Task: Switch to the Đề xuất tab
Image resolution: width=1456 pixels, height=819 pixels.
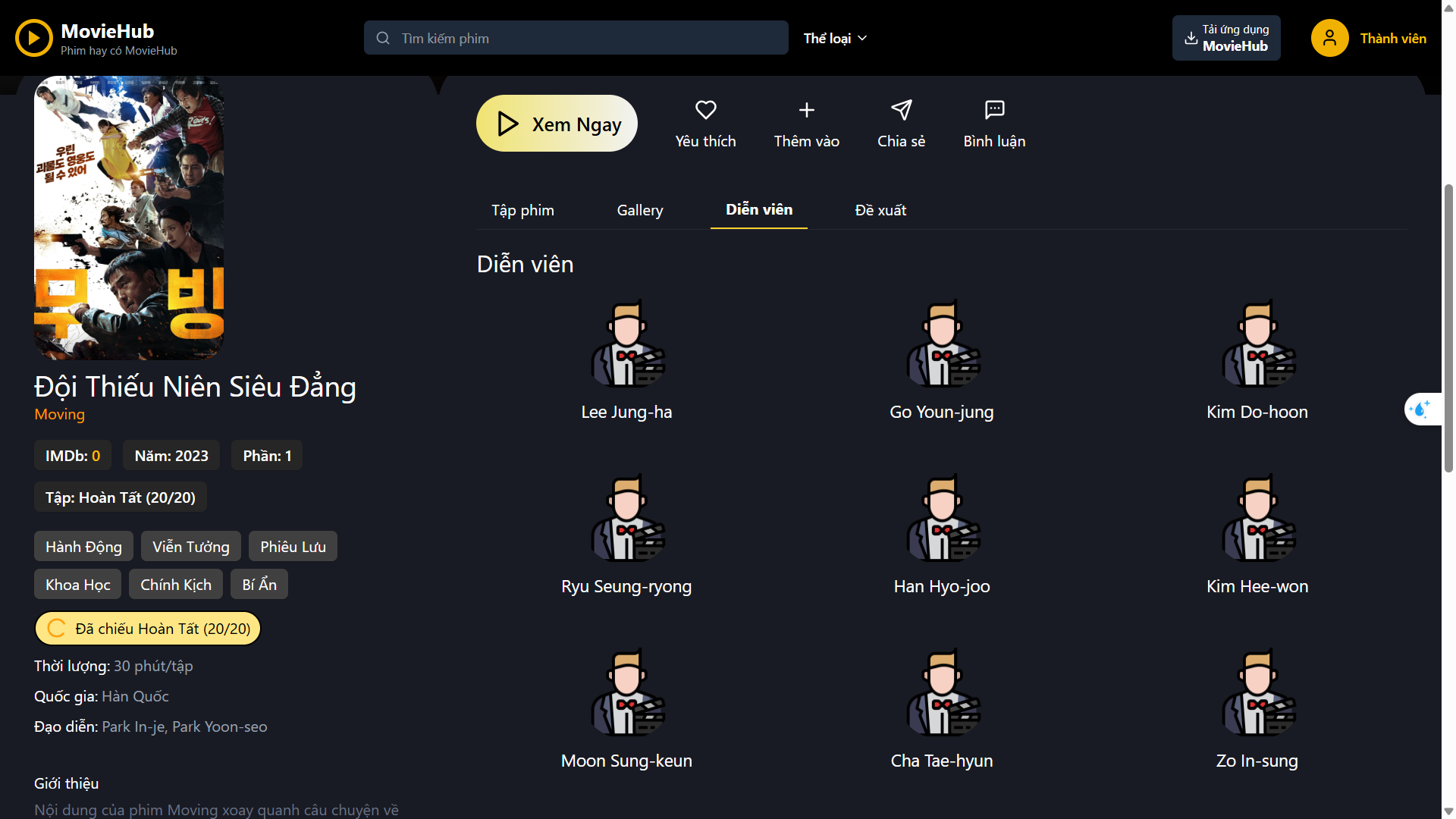Action: pyautogui.click(x=880, y=210)
